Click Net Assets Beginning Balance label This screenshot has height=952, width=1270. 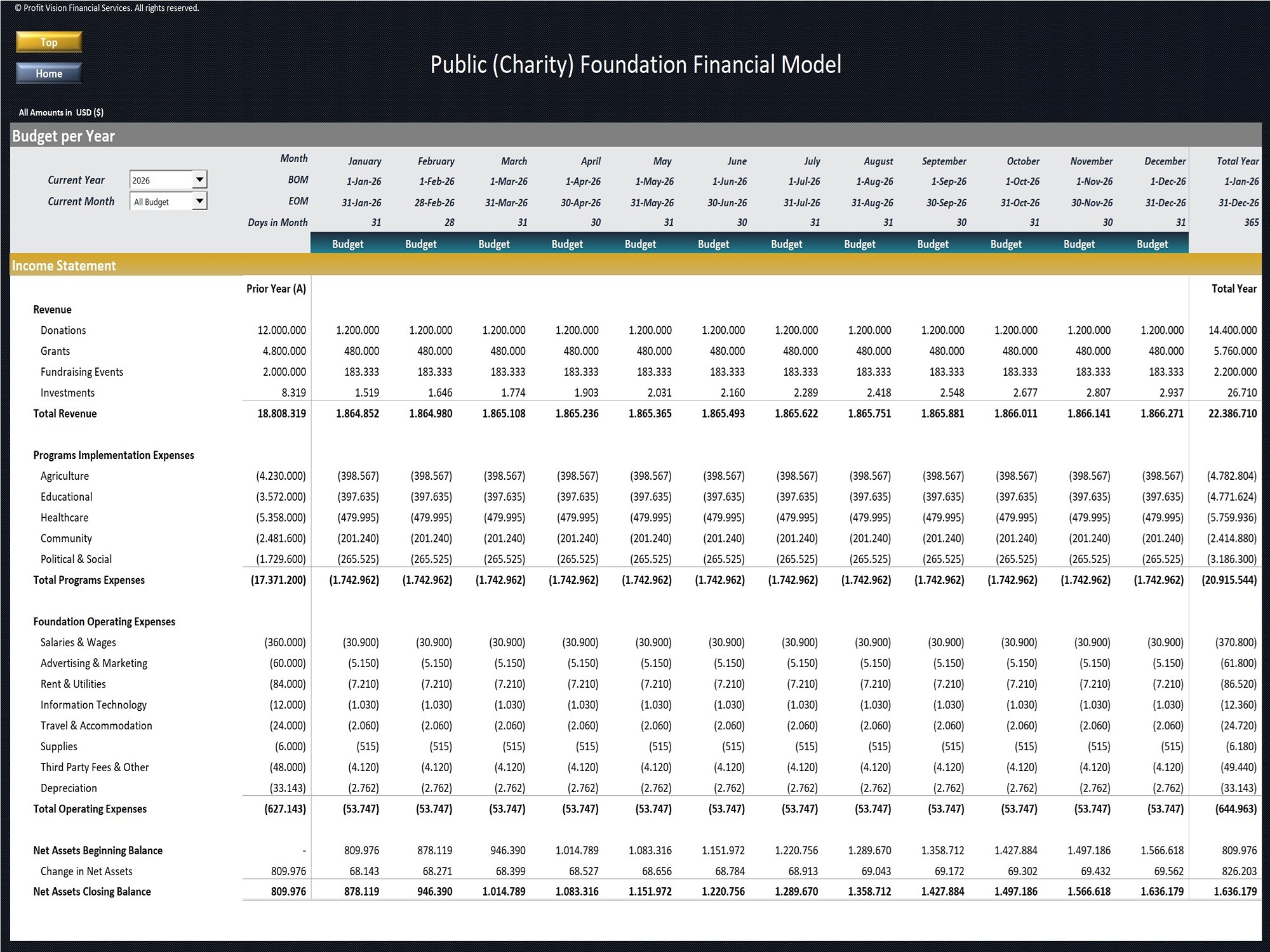pyautogui.click(x=98, y=850)
